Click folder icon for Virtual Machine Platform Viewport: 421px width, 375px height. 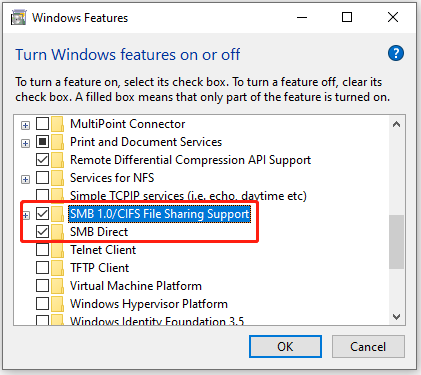click(x=58, y=286)
